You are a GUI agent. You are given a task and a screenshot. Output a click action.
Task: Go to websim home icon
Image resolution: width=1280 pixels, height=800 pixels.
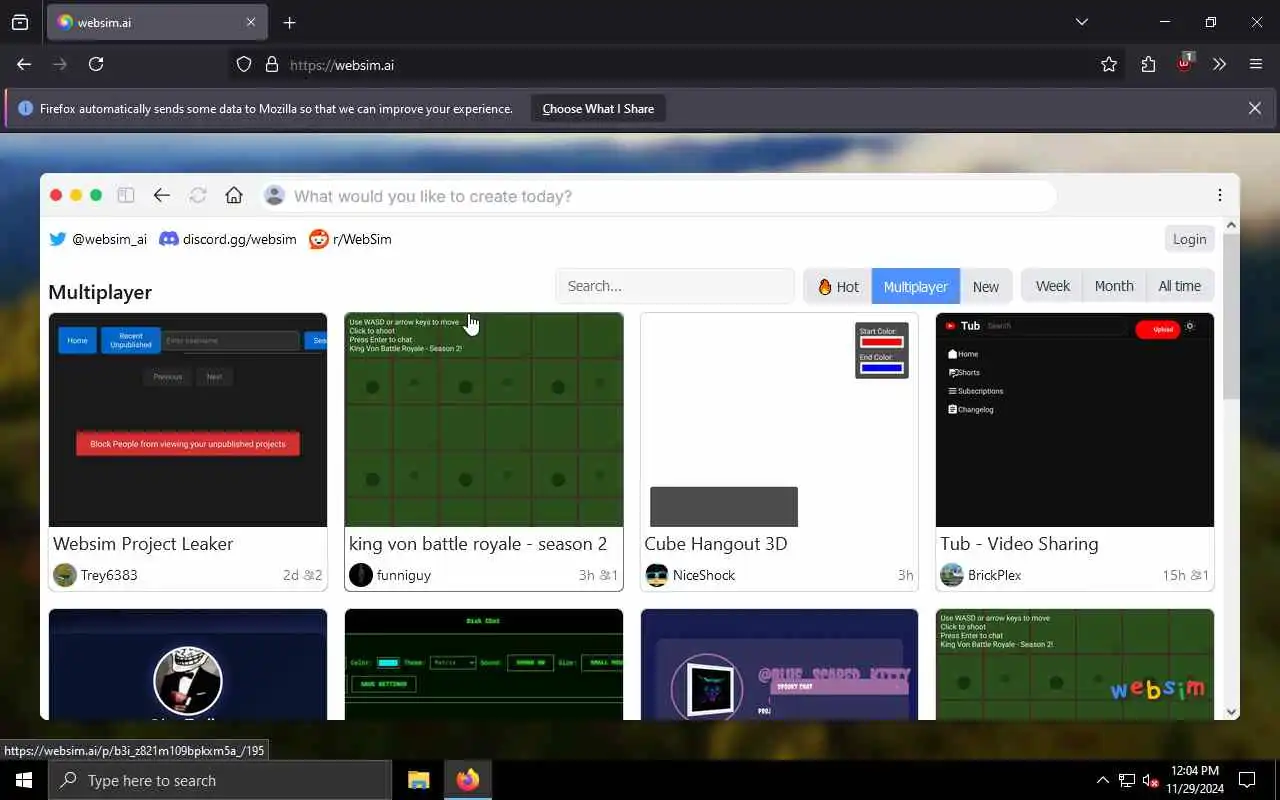coord(234,195)
